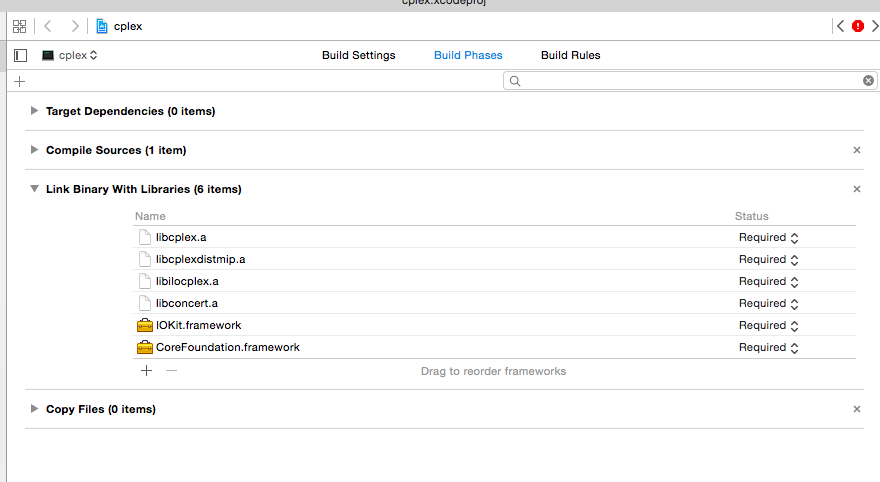
Task: Change Required status for libcplex.a
Action: pyautogui.click(x=768, y=237)
